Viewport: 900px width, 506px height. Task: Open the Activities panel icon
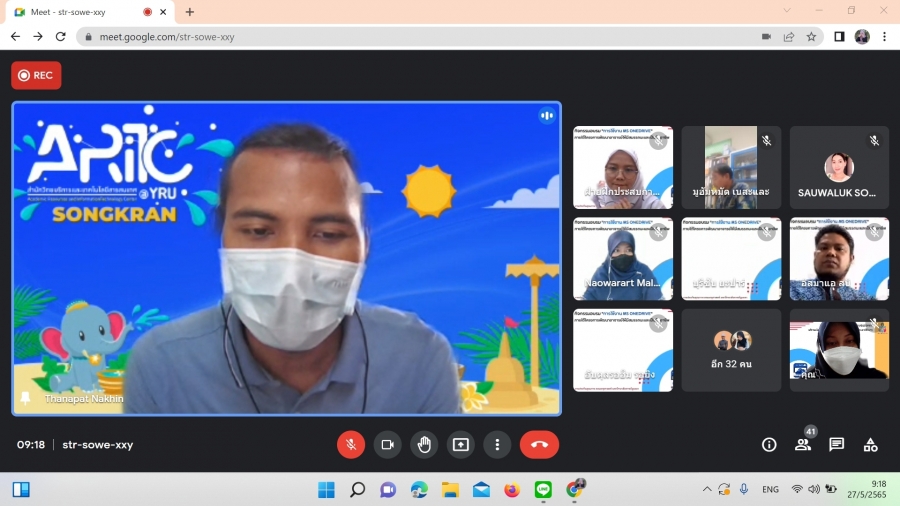pos(870,445)
